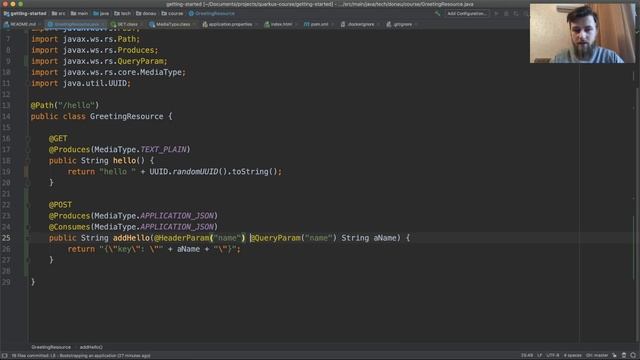Viewport: 640px width, 360px height.
Task: Open the Git: master branch menu
Action: [x=597, y=356]
